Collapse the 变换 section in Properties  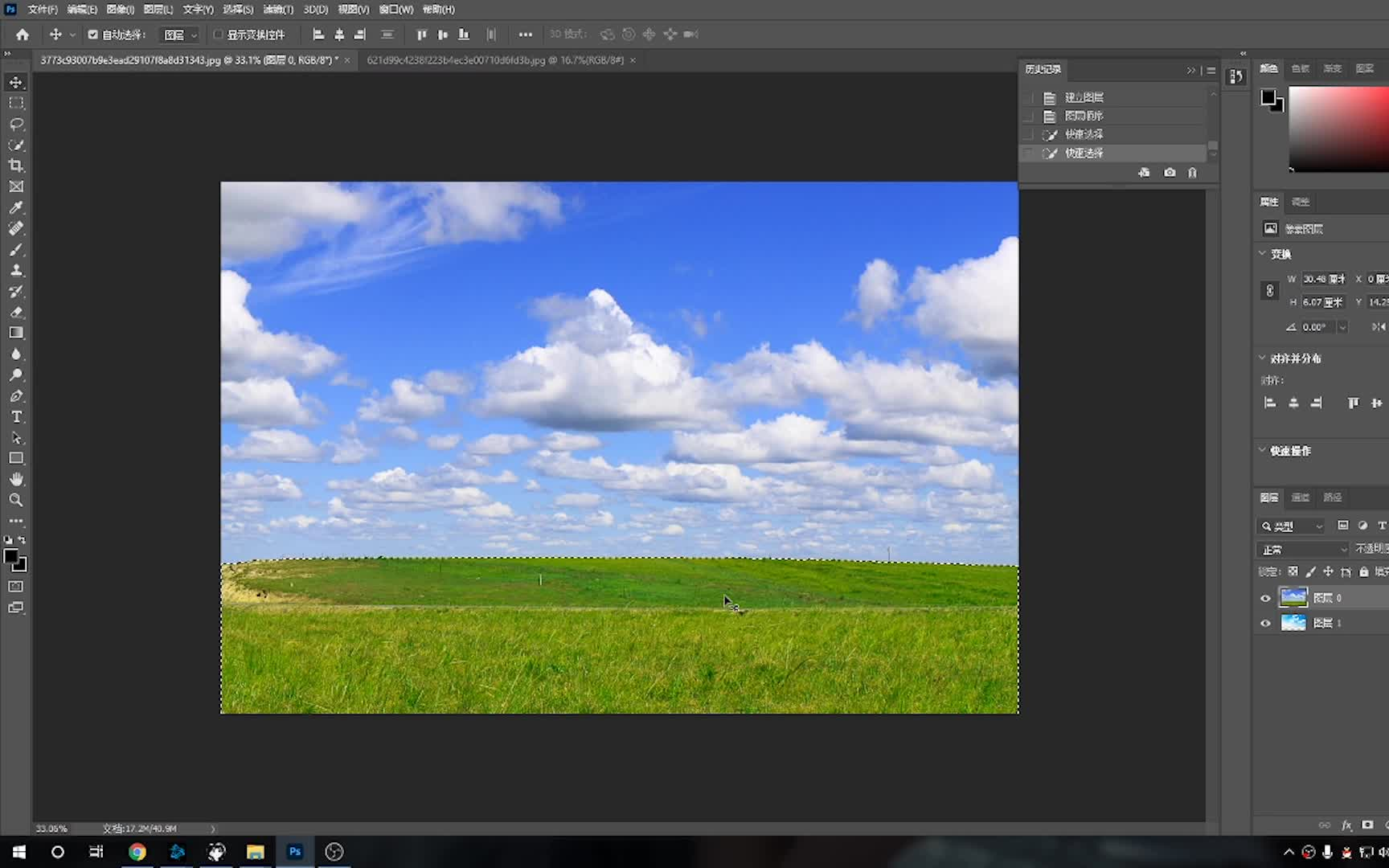pyautogui.click(x=1262, y=254)
